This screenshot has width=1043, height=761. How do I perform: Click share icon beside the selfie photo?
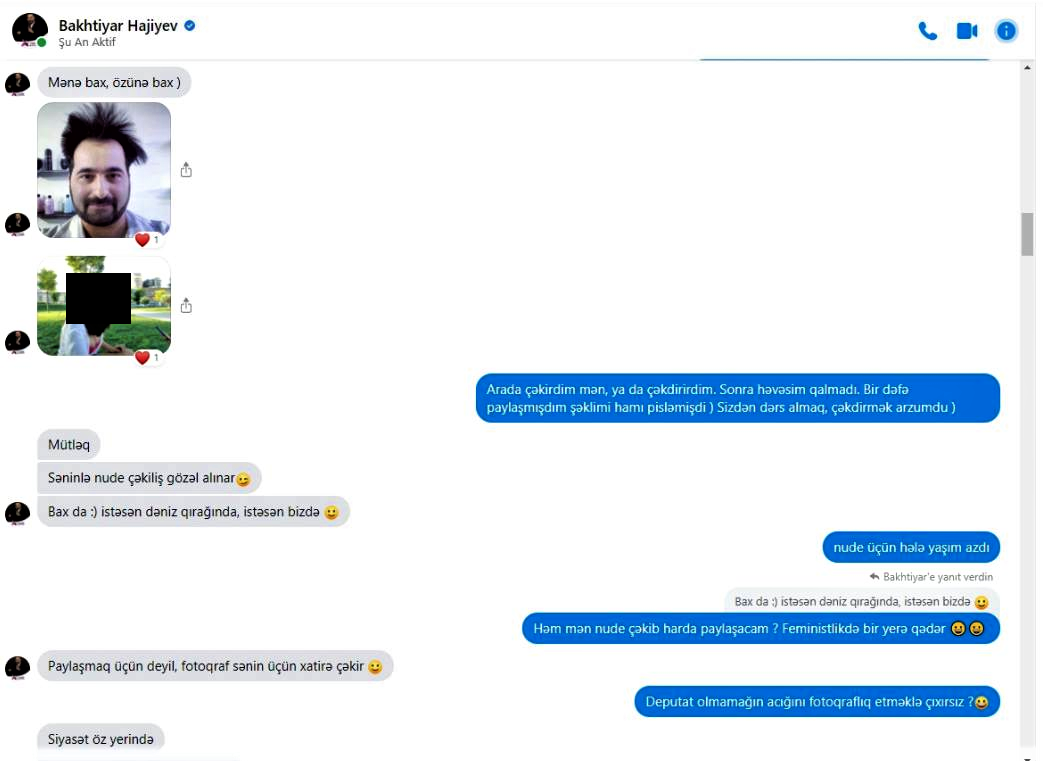186,170
